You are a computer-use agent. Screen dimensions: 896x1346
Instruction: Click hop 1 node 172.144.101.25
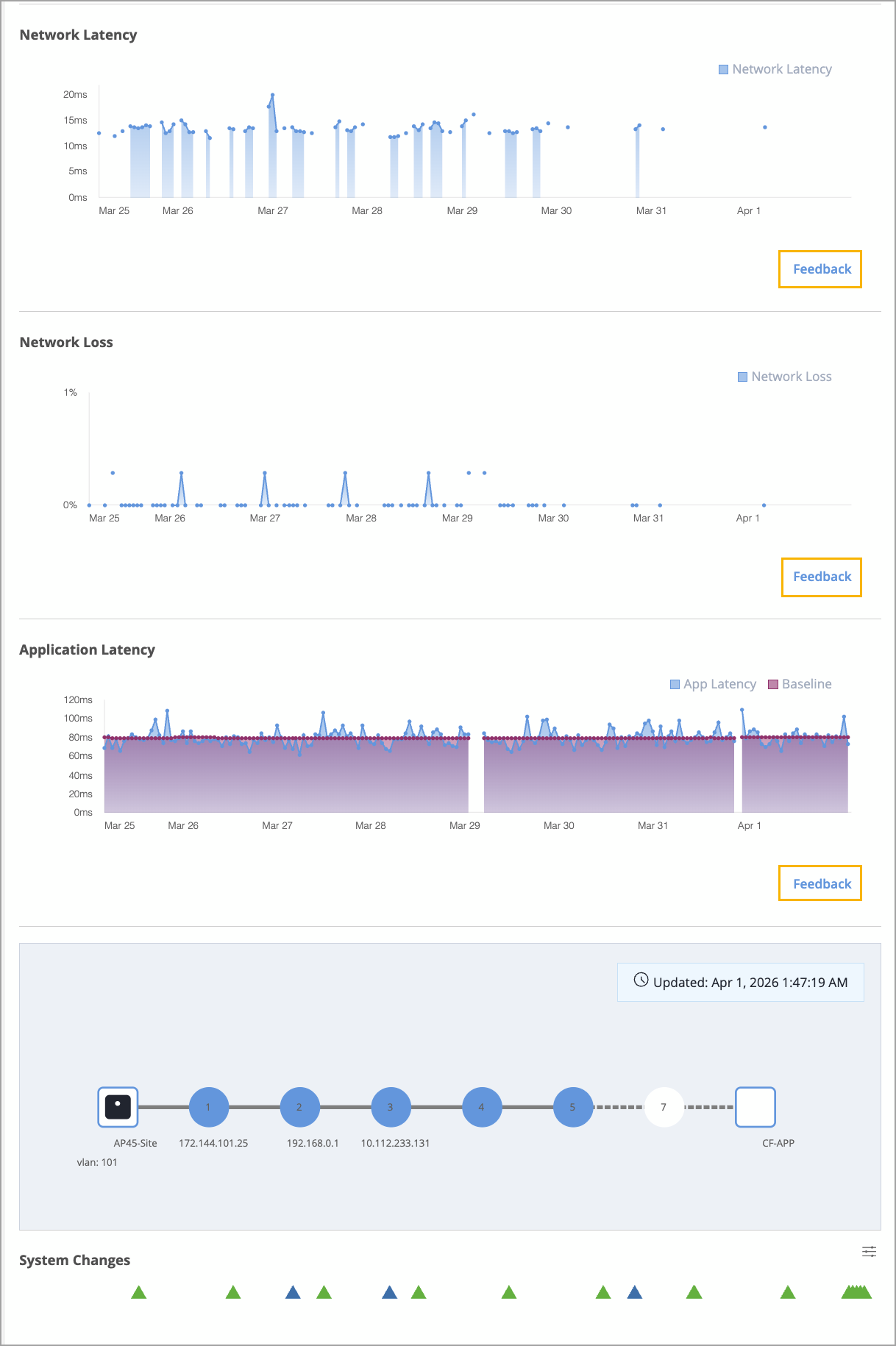click(x=208, y=1107)
